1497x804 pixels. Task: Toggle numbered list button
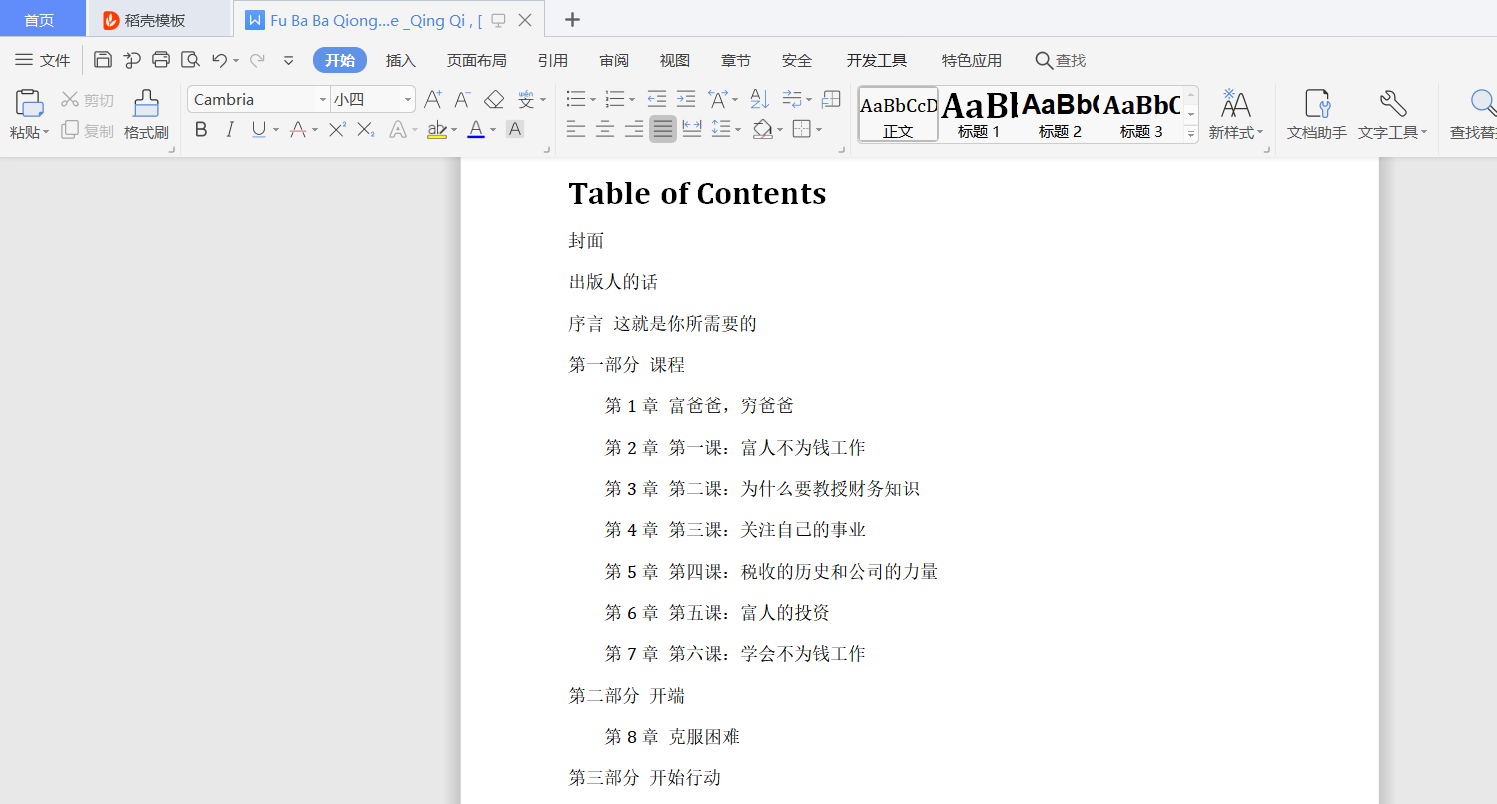point(615,99)
